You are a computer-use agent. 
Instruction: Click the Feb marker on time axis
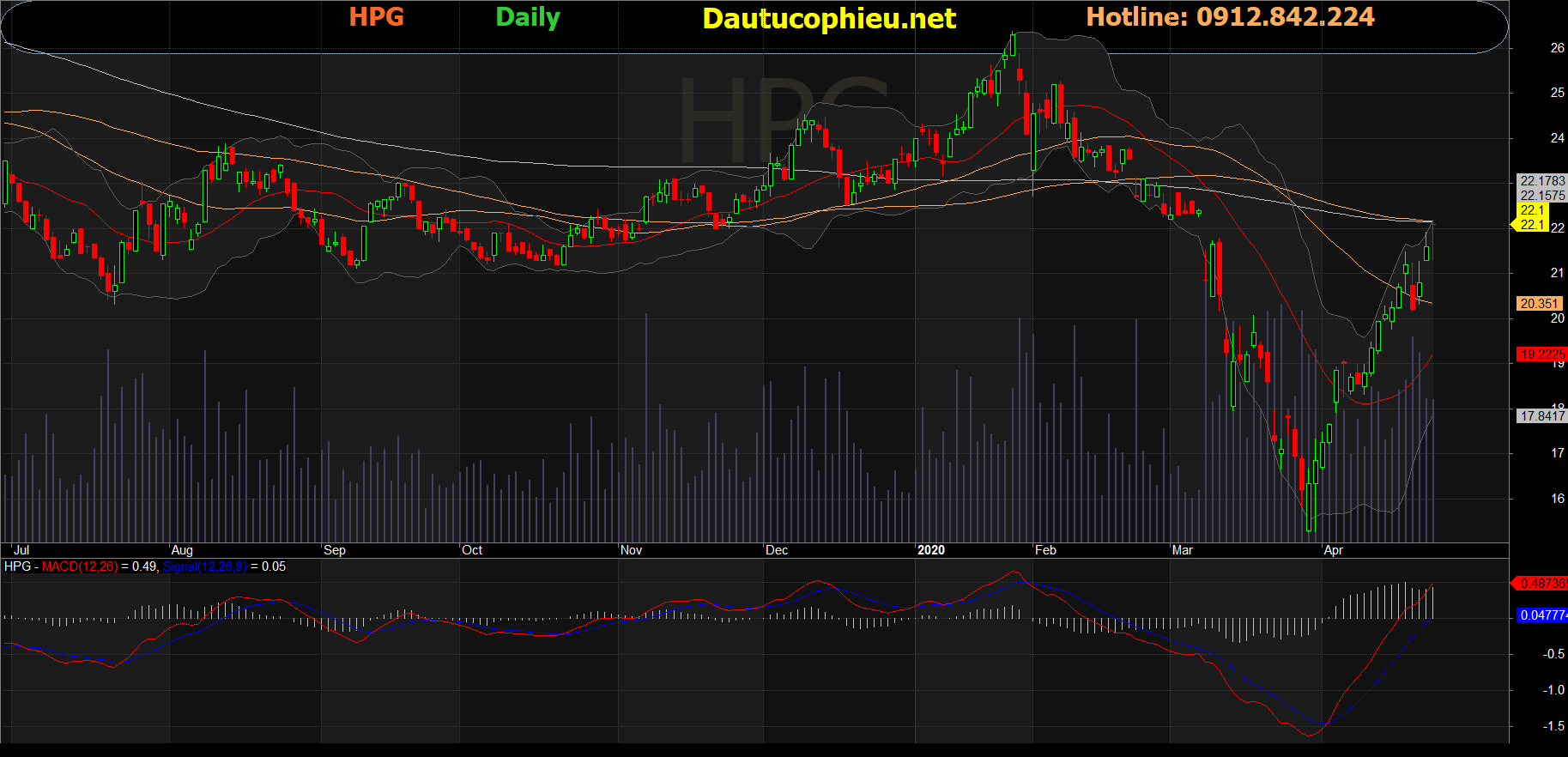(x=1045, y=550)
